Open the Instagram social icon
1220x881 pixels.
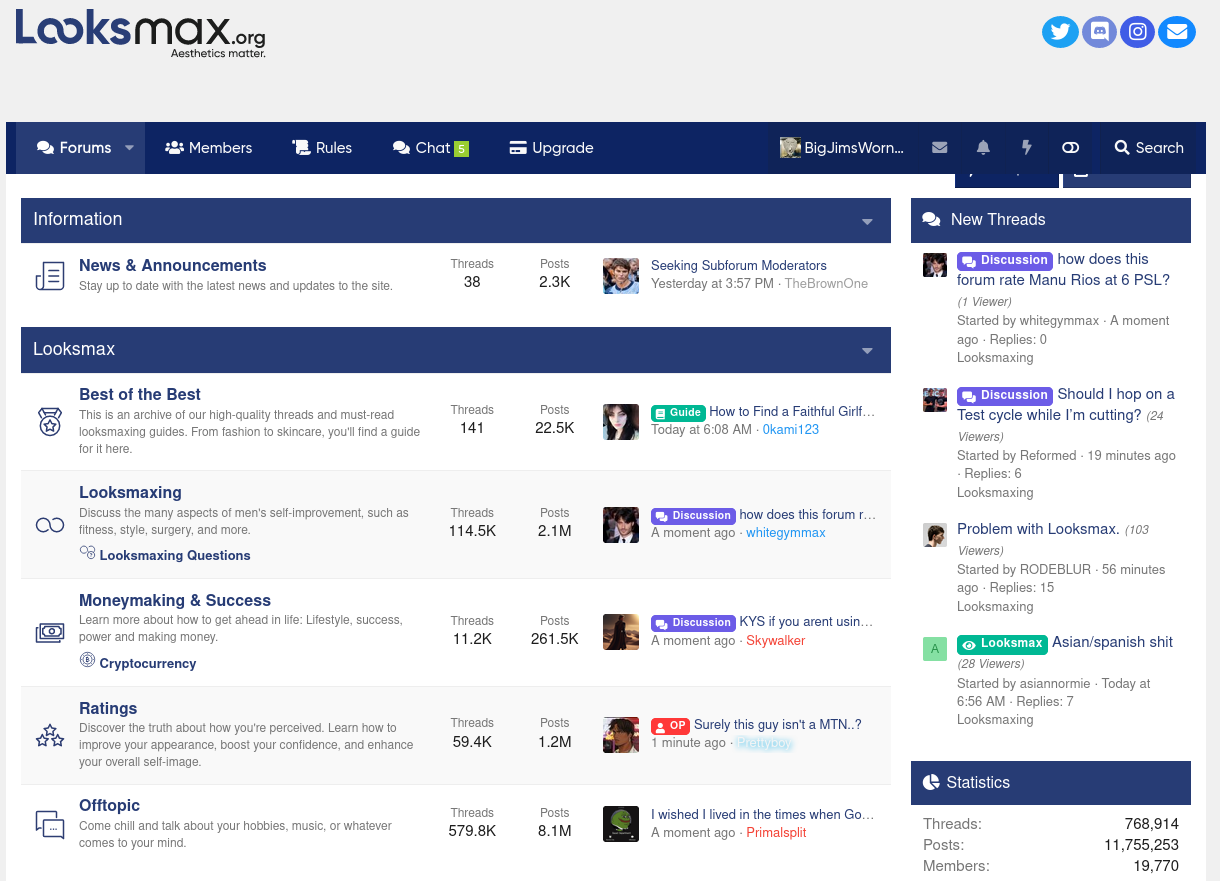point(1138,31)
